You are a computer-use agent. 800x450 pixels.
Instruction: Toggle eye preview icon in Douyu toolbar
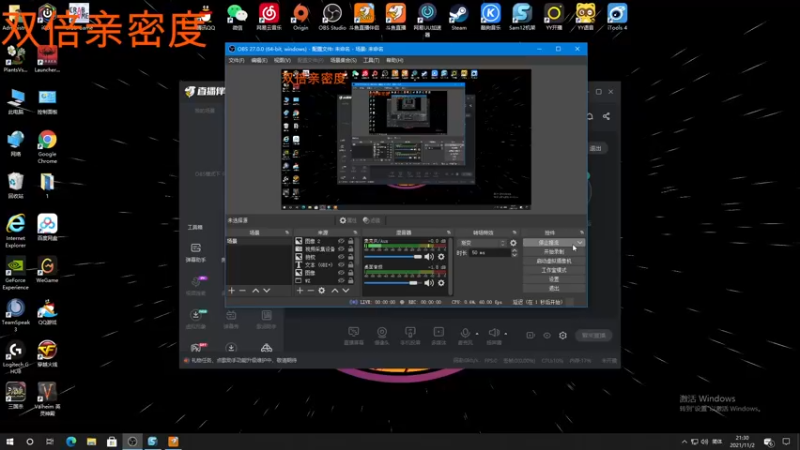(547, 335)
